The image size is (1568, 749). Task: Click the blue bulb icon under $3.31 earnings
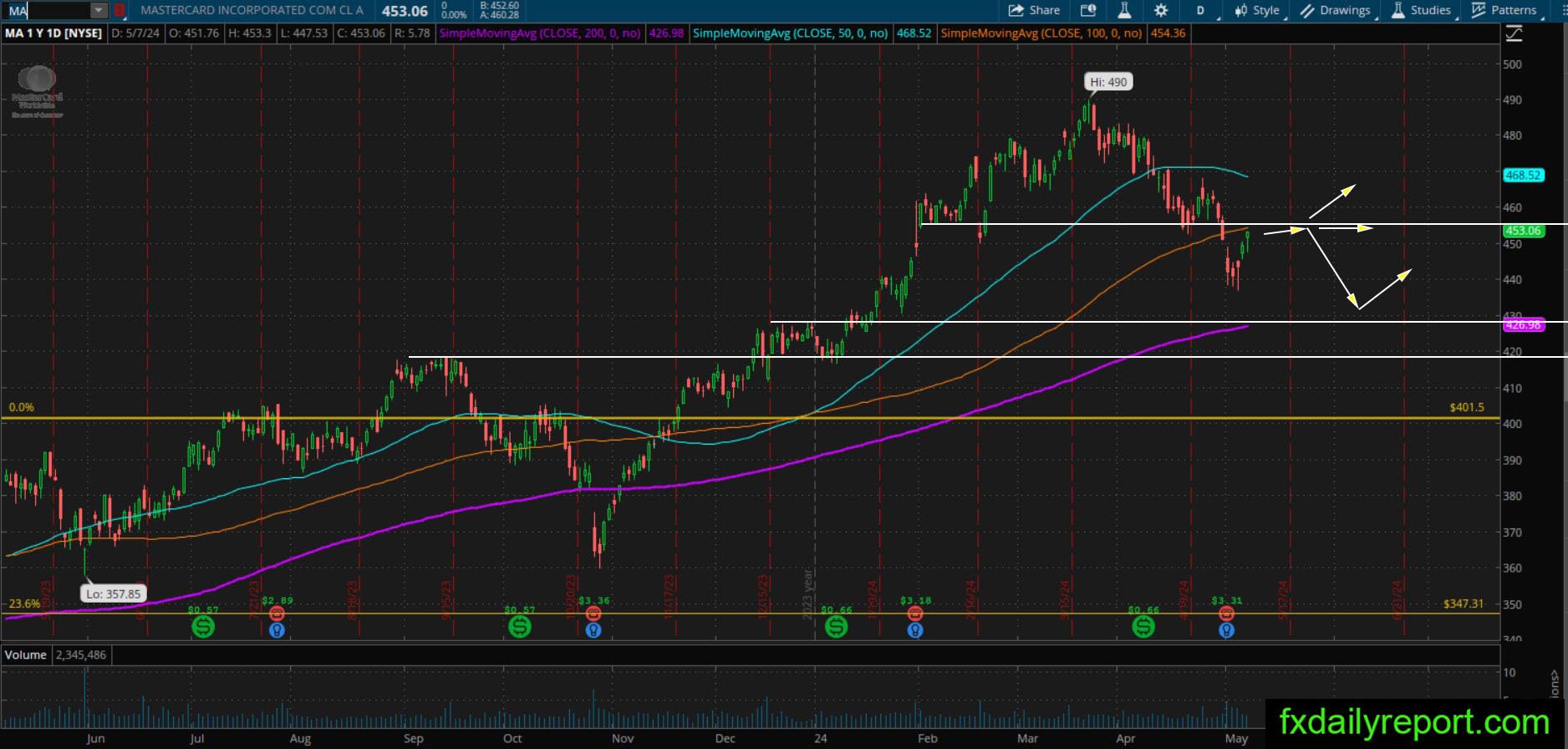point(1226,630)
